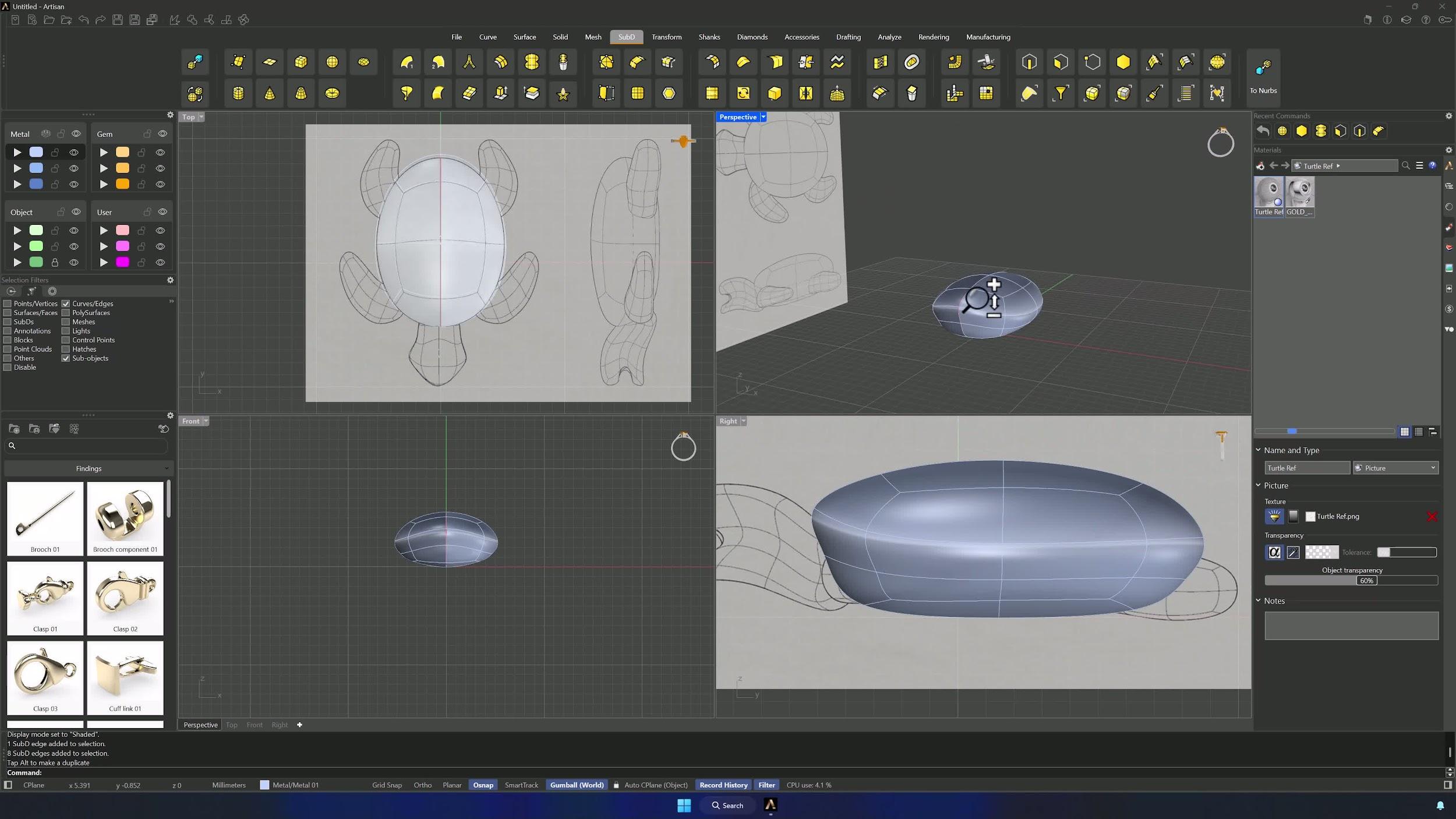Switch Materials panel to grid view
This screenshot has height=819, width=1456.
point(1405,432)
